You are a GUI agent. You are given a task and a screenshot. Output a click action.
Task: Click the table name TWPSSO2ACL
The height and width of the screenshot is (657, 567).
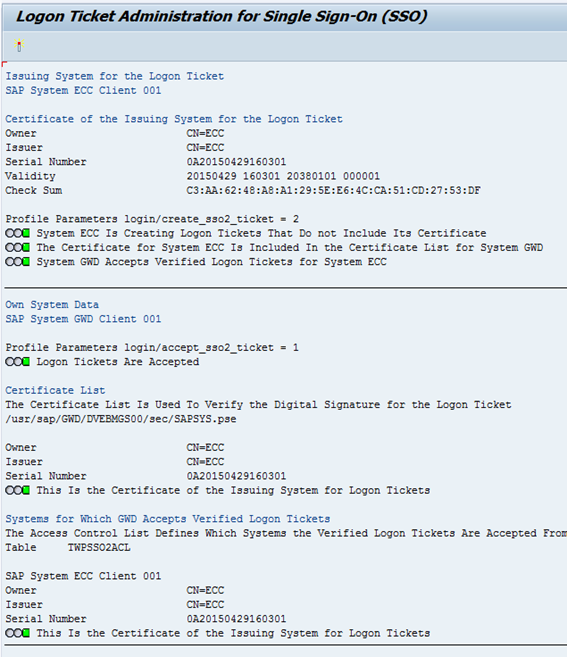click(x=99, y=548)
